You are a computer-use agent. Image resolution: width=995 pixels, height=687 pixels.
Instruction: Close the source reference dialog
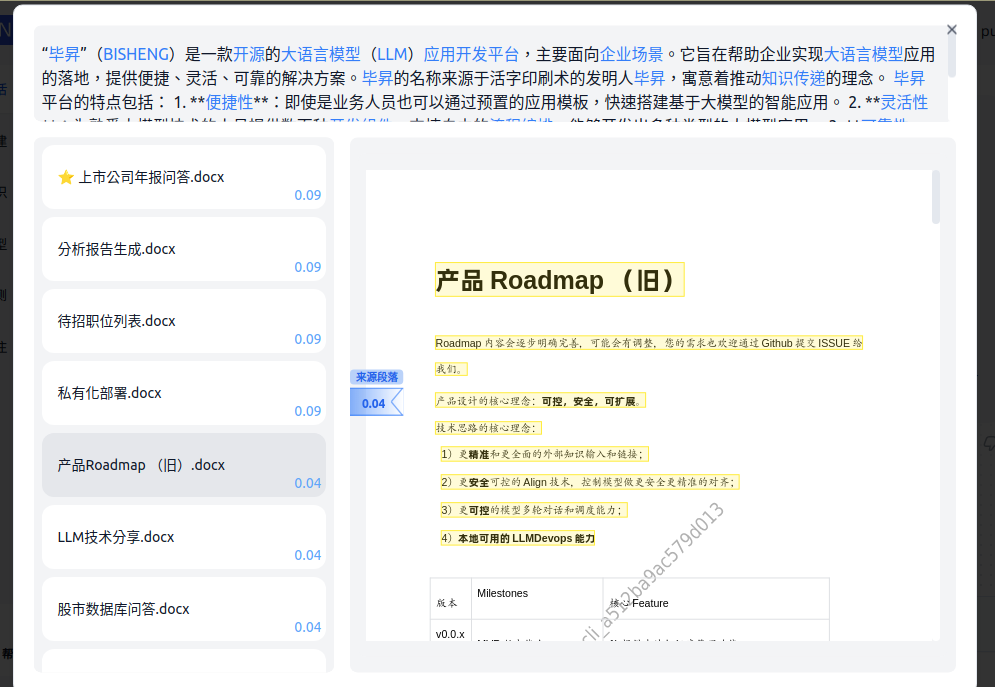[951, 30]
